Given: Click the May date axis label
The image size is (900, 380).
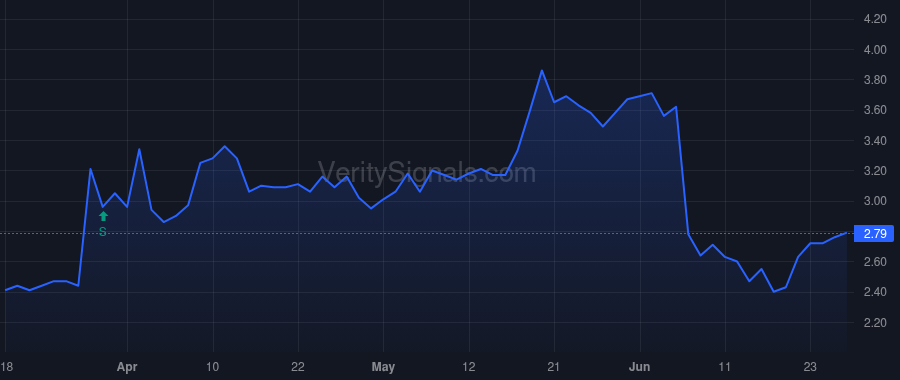Looking at the screenshot, I should [x=383, y=367].
